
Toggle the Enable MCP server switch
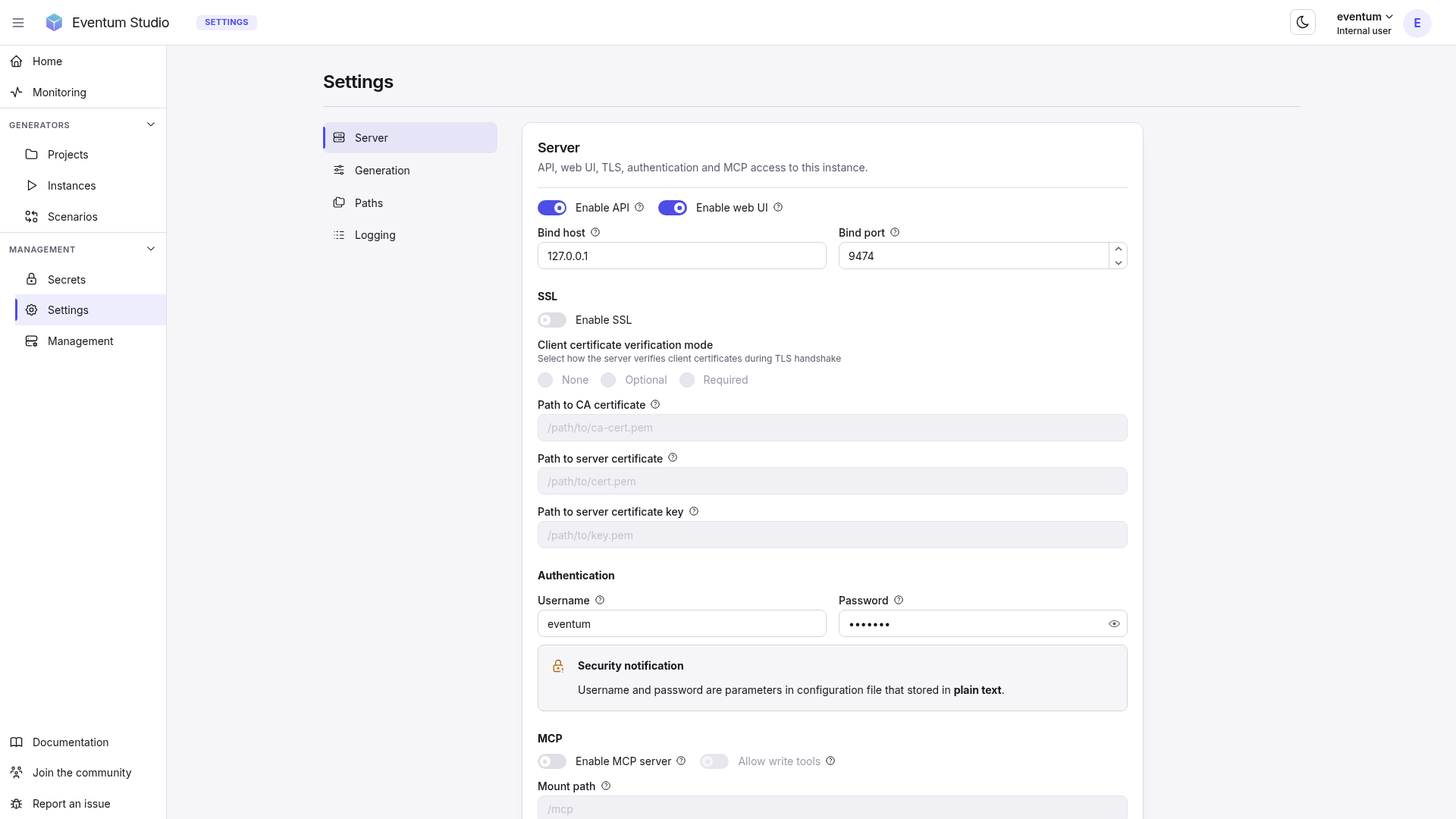[x=552, y=761]
